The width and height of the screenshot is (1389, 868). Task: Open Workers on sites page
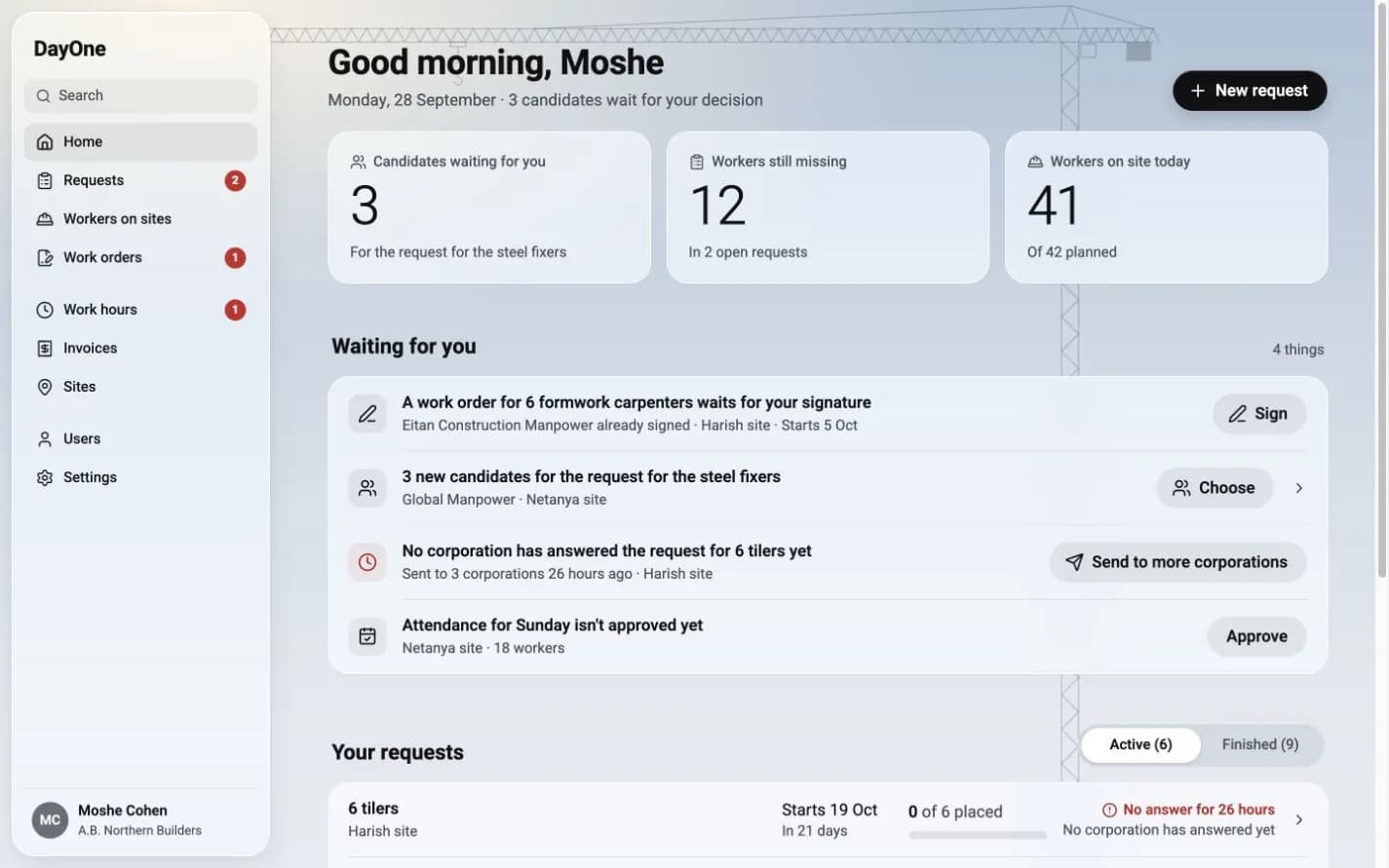tap(140, 219)
